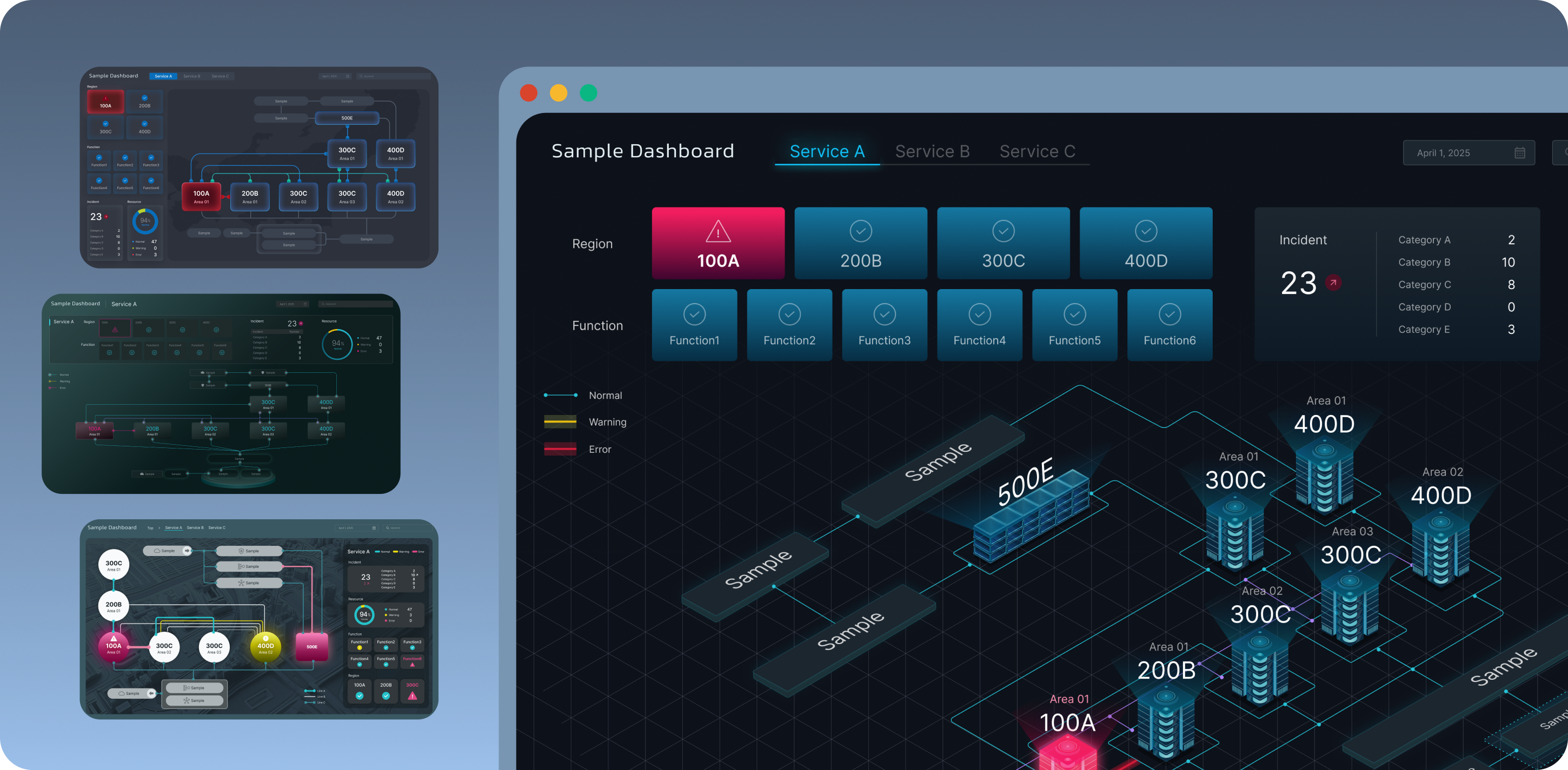
Task: Expand the Category E incident row
Action: click(x=1455, y=329)
